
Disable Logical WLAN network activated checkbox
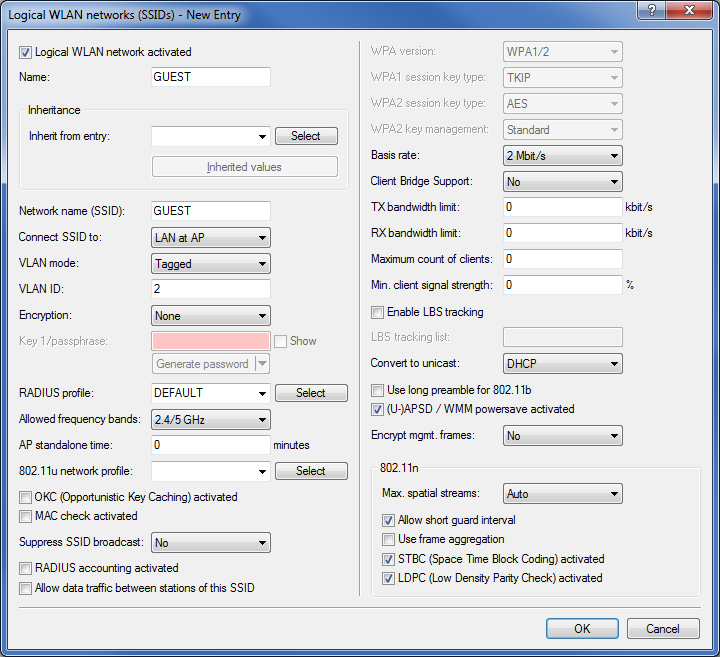(27, 52)
